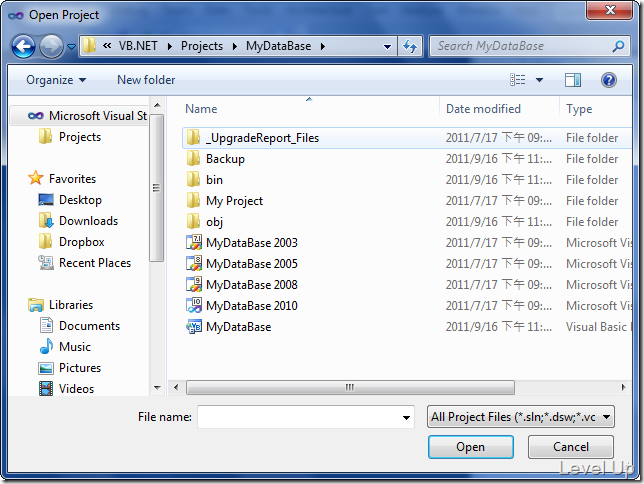Image resolution: width=644 pixels, height=484 pixels.
Task: Click the search magnifier icon
Action: (x=619, y=46)
